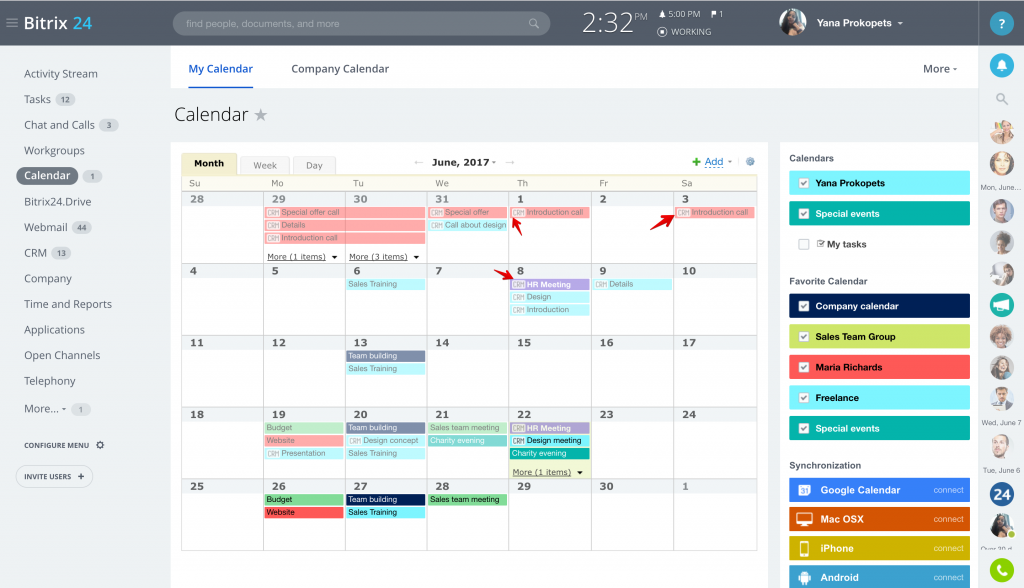The height and width of the screenshot is (588, 1024).
Task: Open the hamburger menu next to Bitrix 24
Action: (x=12, y=23)
